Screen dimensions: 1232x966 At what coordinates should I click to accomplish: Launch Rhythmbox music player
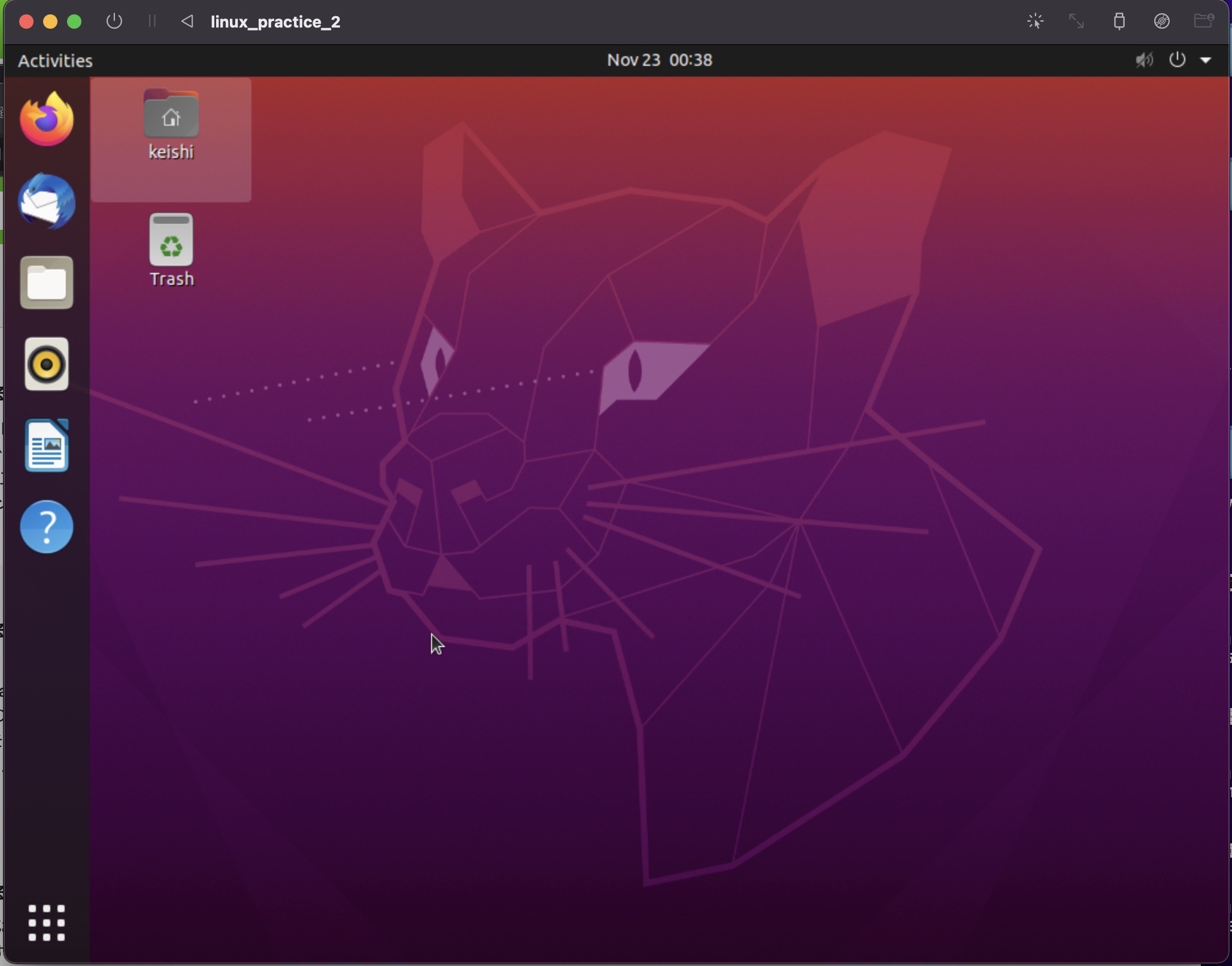tap(47, 364)
